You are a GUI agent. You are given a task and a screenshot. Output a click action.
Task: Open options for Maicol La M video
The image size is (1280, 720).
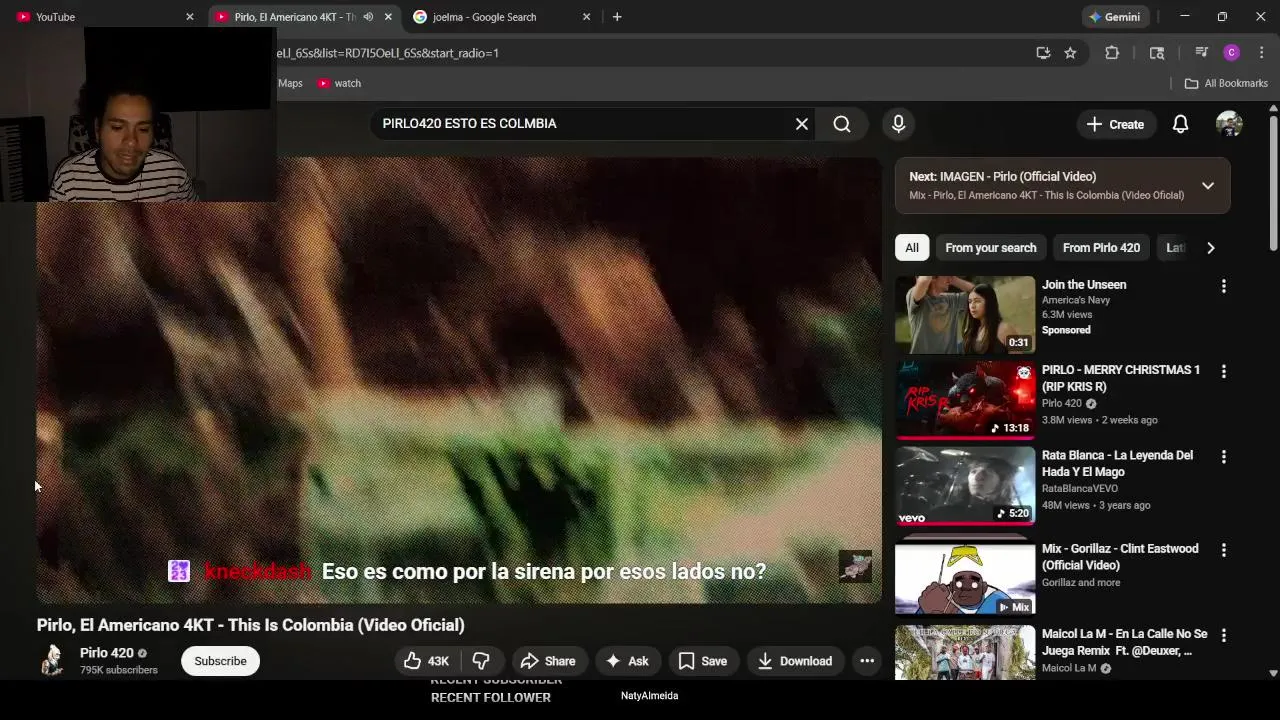pyautogui.click(x=1223, y=635)
